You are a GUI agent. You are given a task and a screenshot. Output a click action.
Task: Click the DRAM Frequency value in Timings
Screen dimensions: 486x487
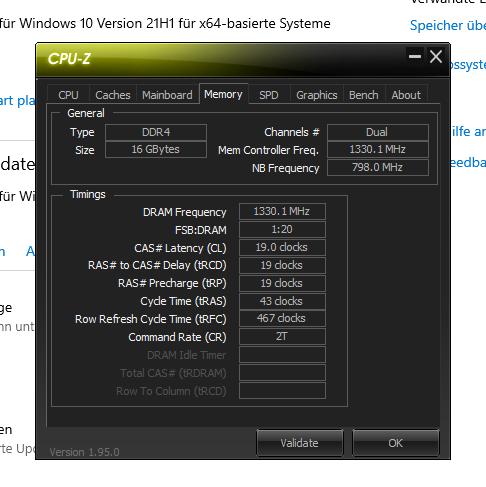282,211
